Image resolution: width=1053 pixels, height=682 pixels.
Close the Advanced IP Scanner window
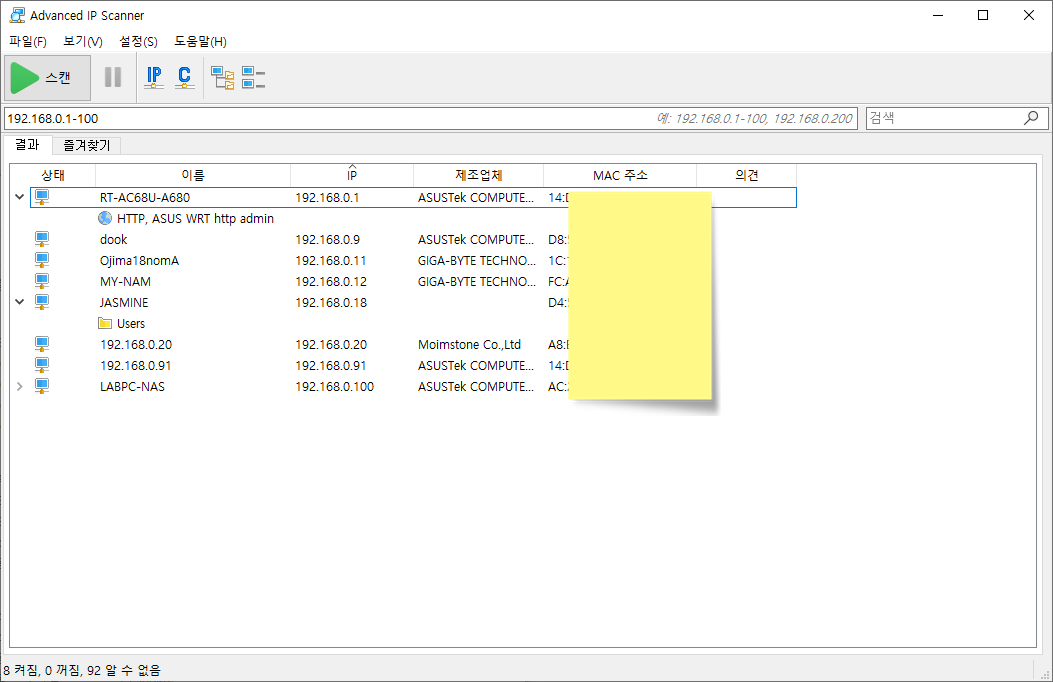click(x=1028, y=15)
